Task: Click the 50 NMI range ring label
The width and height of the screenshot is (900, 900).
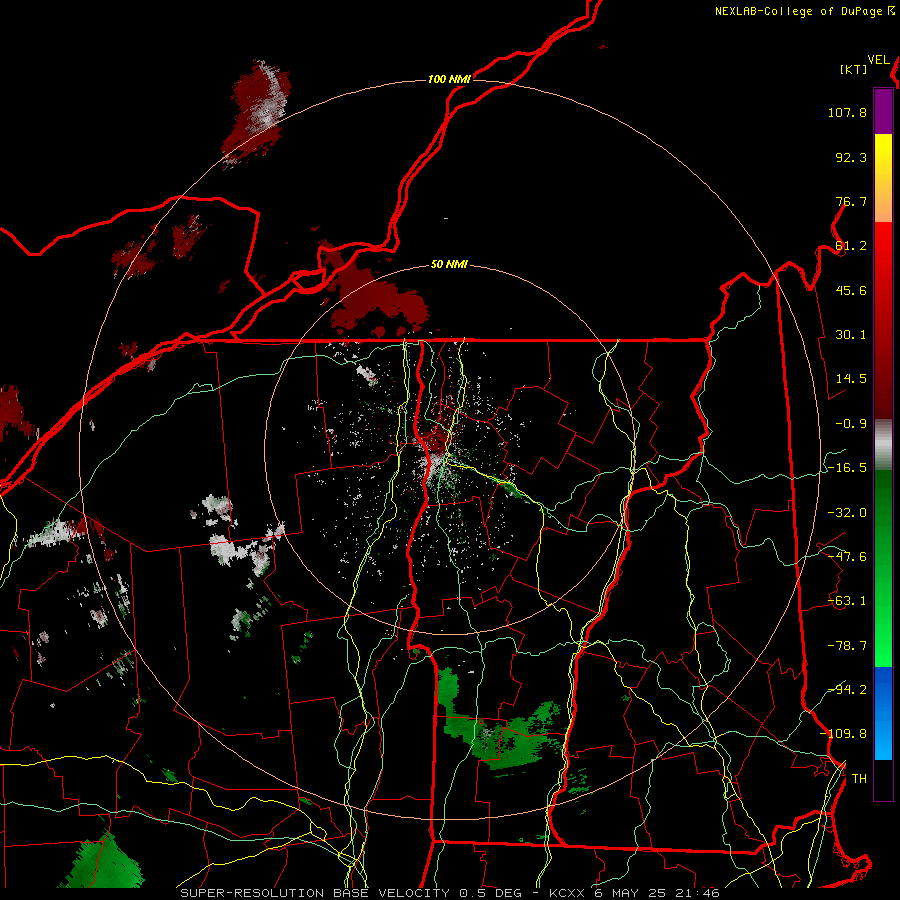Action: point(449,265)
